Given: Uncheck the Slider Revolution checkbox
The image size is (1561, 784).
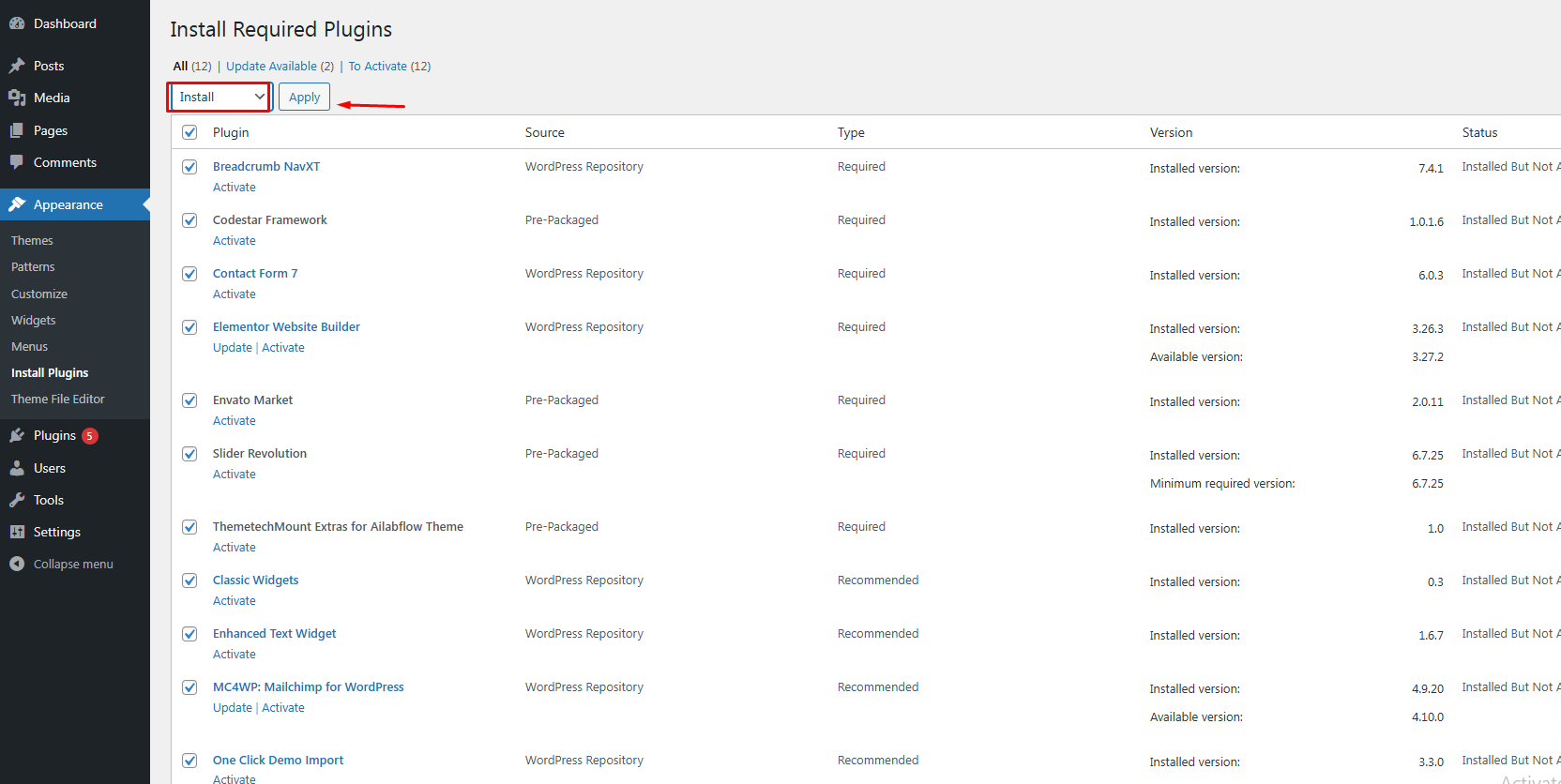Looking at the screenshot, I should click(x=189, y=454).
